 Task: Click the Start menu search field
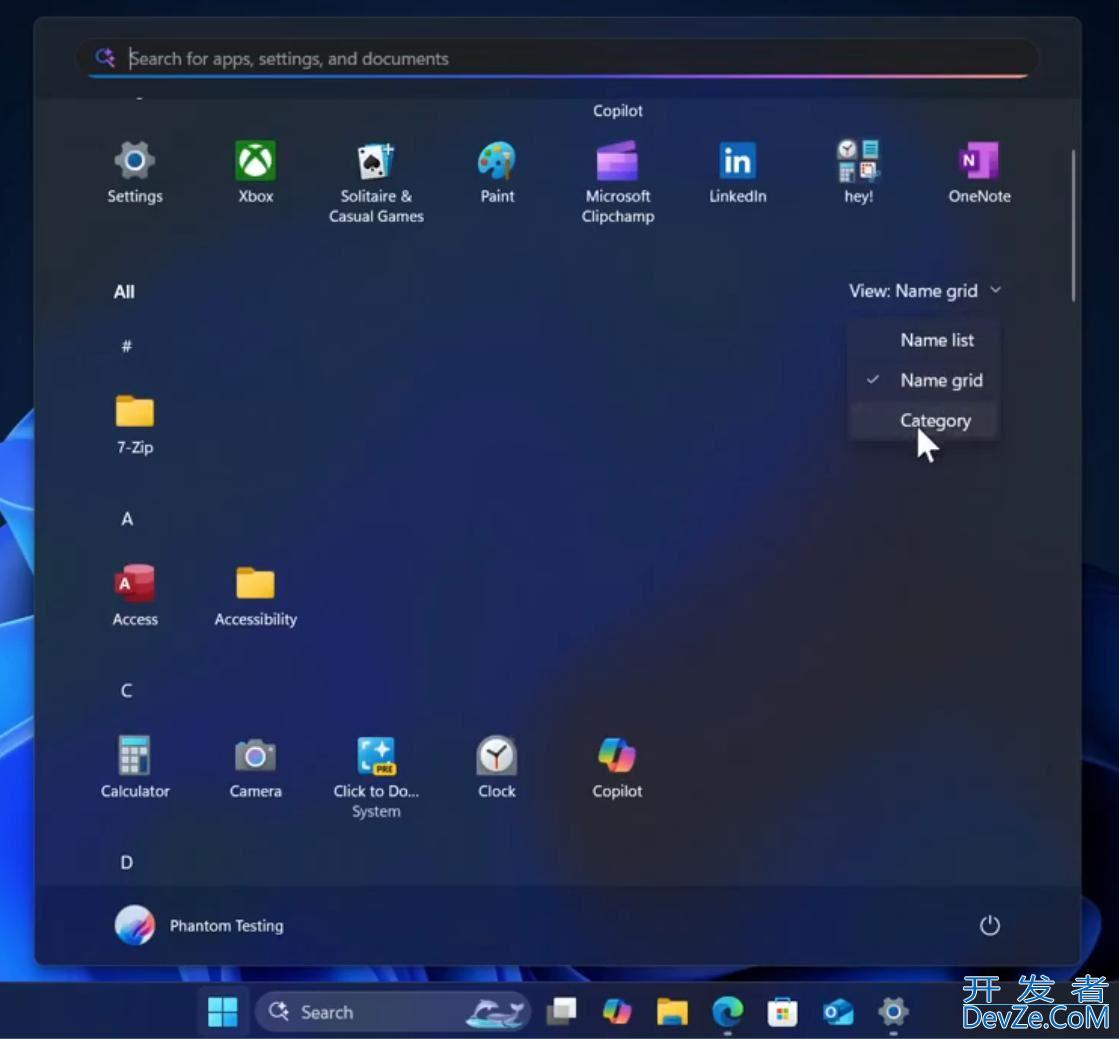click(557, 59)
